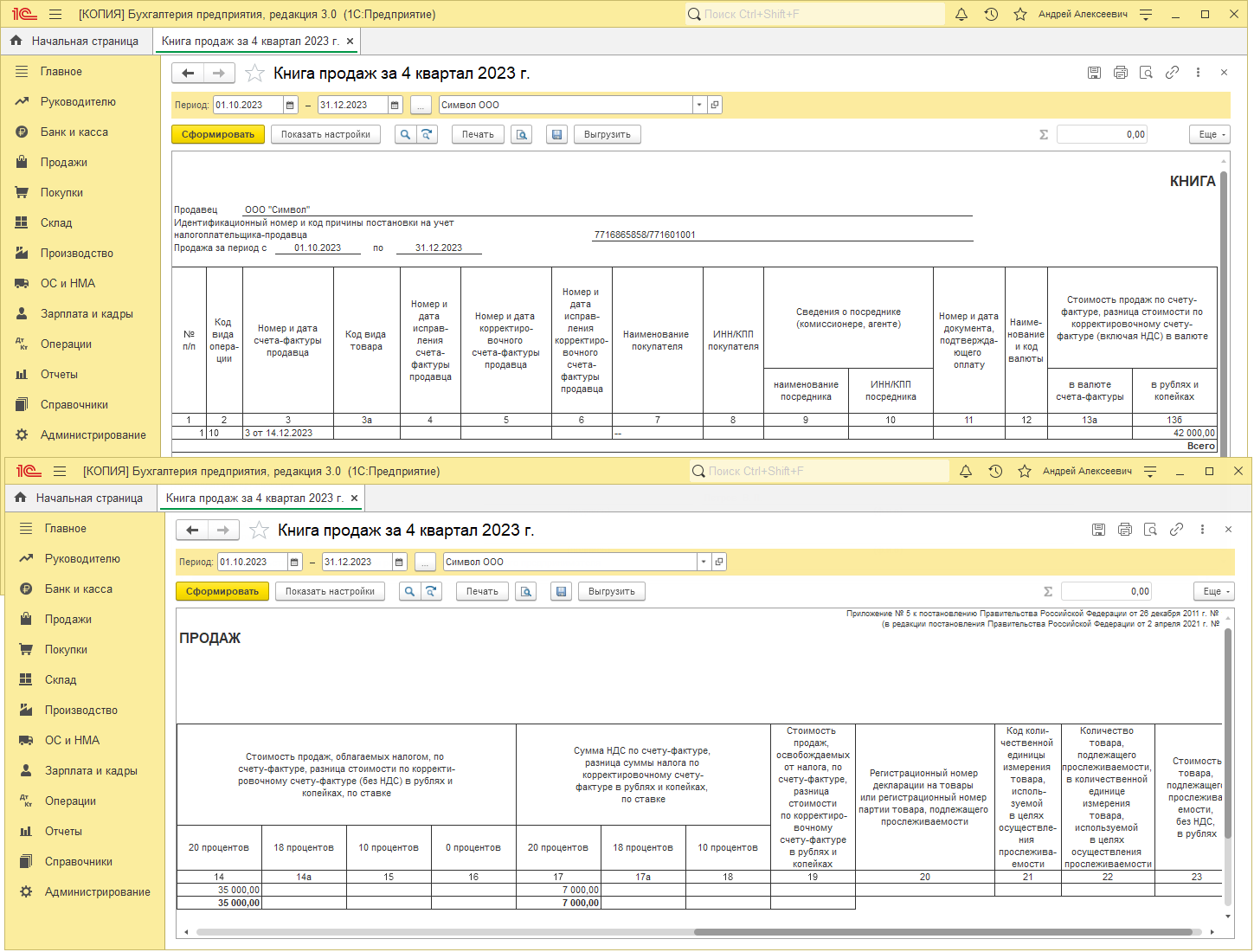The image size is (1254, 952).
Task: Click the search field in top window titlebar
Action: pos(815,15)
